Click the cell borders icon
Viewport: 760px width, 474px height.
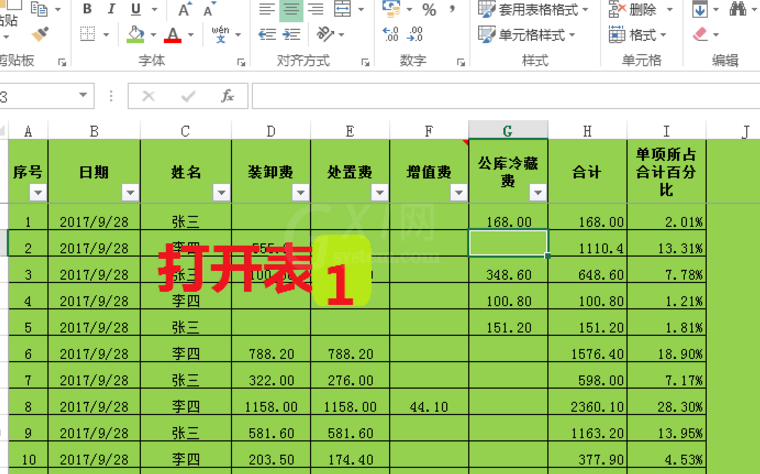click(x=88, y=34)
